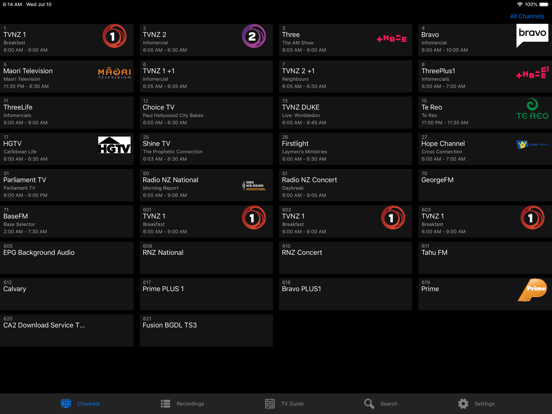The width and height of the screenshot is (552, 414).
Task: Tap the 'Live: Wimbledon' programme text
Action: point(301,115)
